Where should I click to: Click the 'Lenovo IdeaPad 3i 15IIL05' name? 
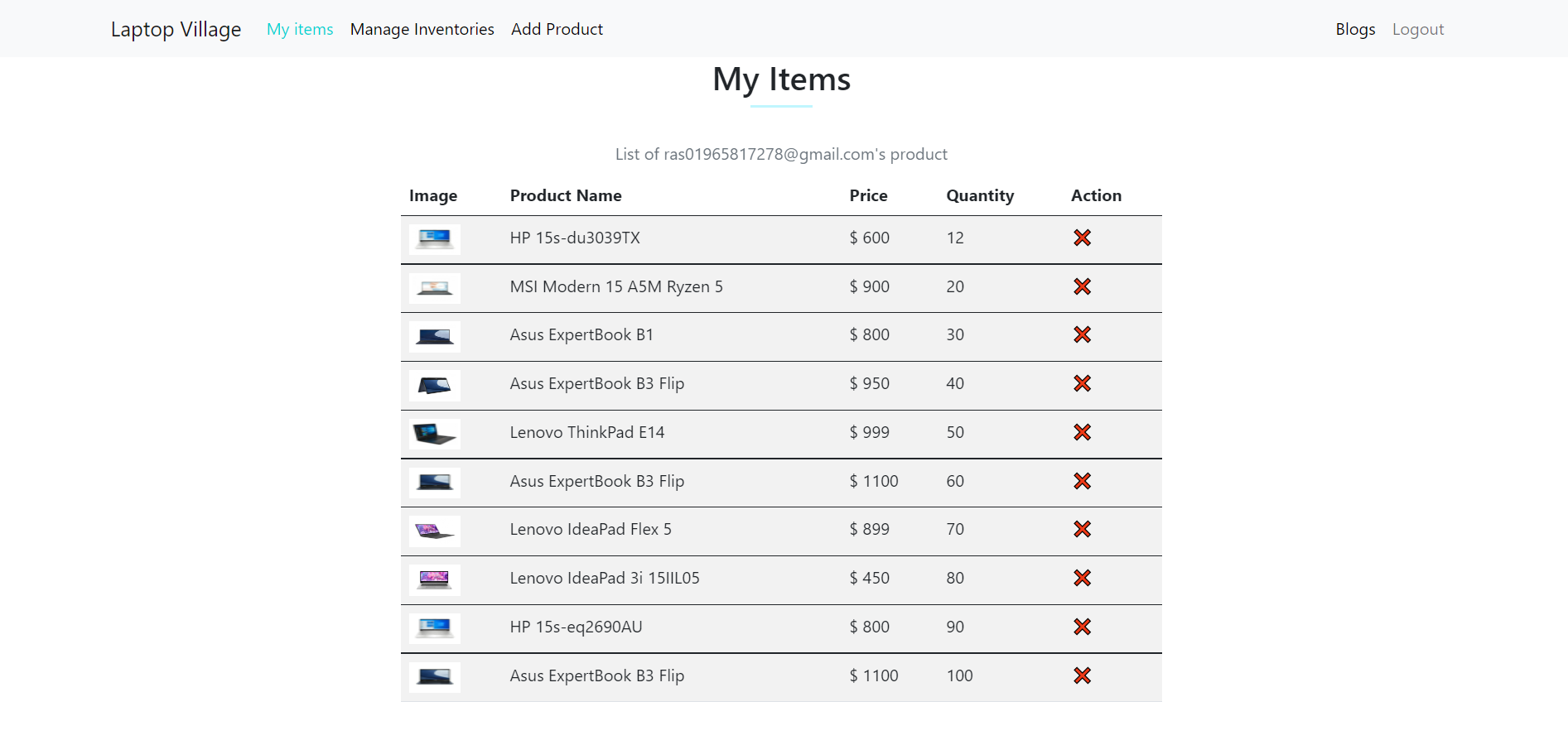605,578
